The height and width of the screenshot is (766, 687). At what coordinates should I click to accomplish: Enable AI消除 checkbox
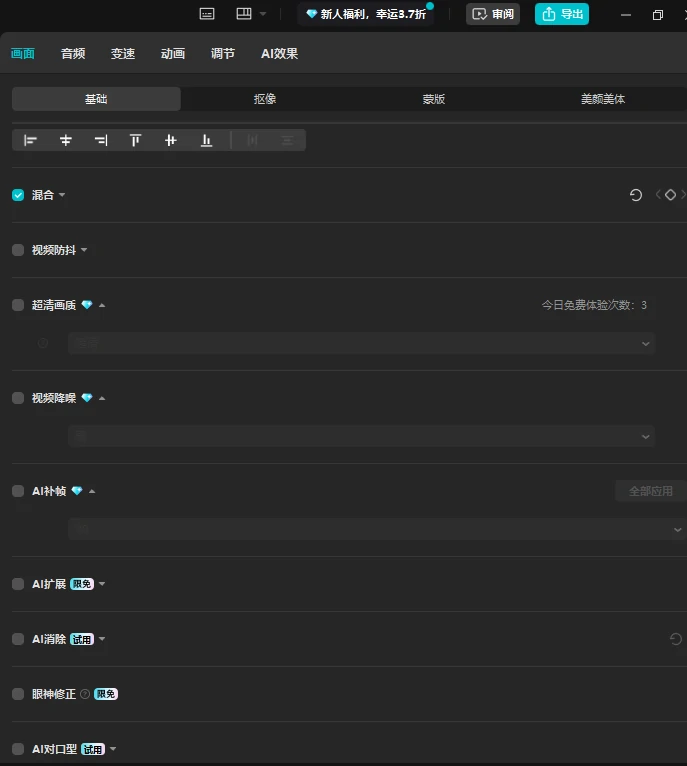pyautogui.click(x=18, y=639)
